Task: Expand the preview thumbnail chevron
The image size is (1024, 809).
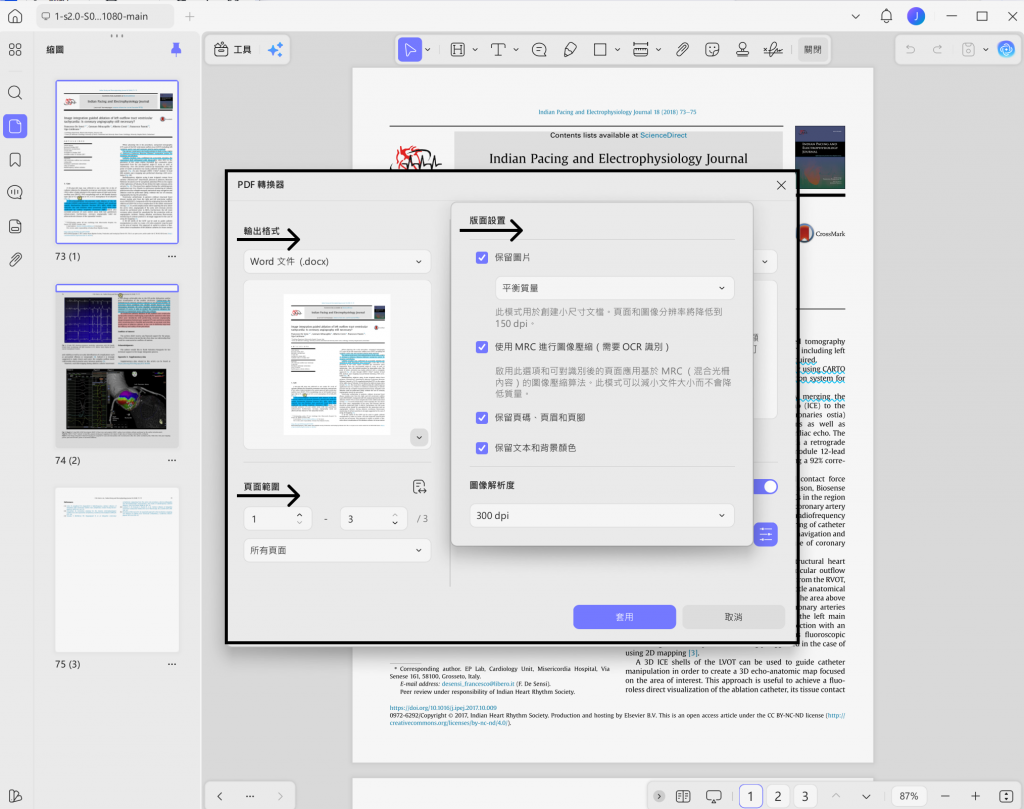Action: (x=419, y=437)
